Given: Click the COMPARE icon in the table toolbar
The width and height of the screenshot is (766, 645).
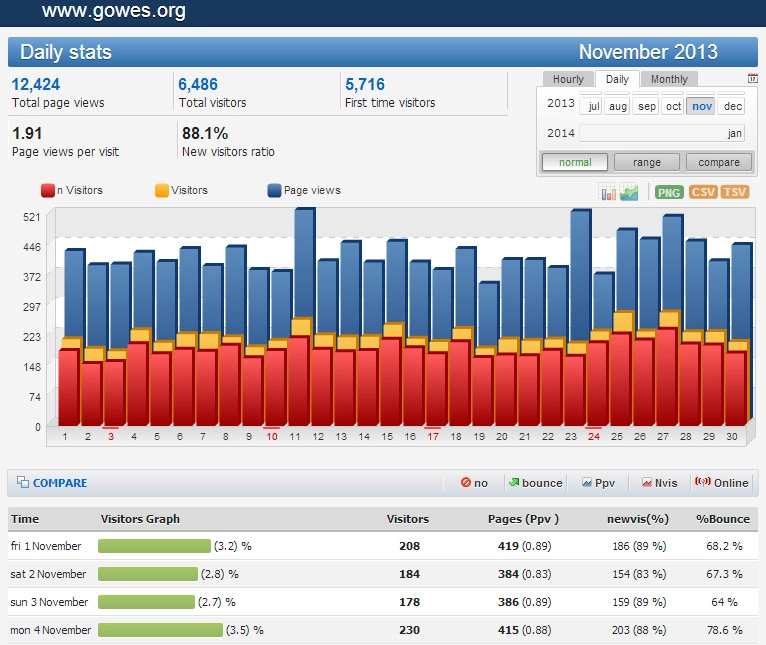Looking at the screenshot, I should coord(23,483).
